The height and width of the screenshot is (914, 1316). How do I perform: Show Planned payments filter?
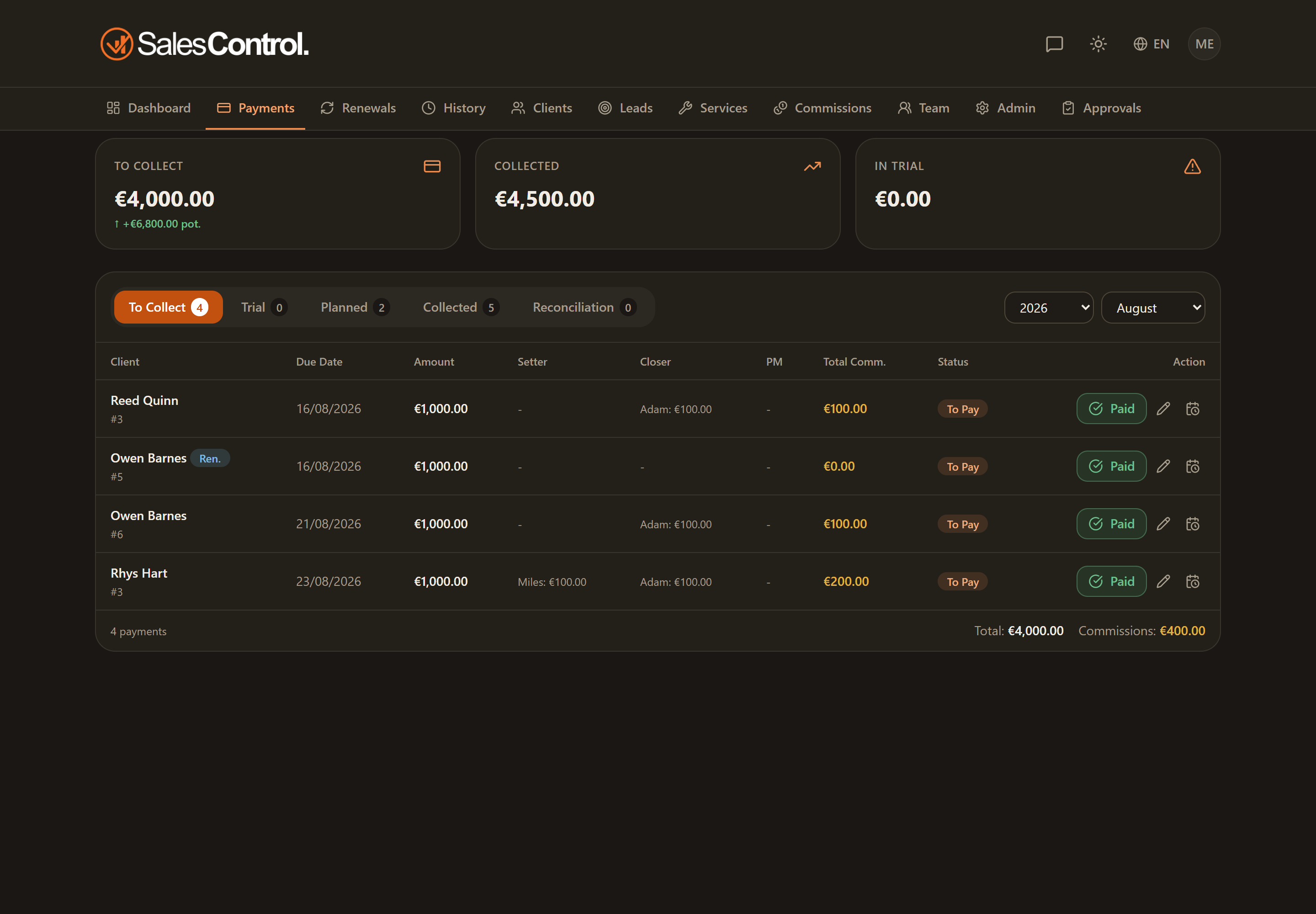point(355,308)
